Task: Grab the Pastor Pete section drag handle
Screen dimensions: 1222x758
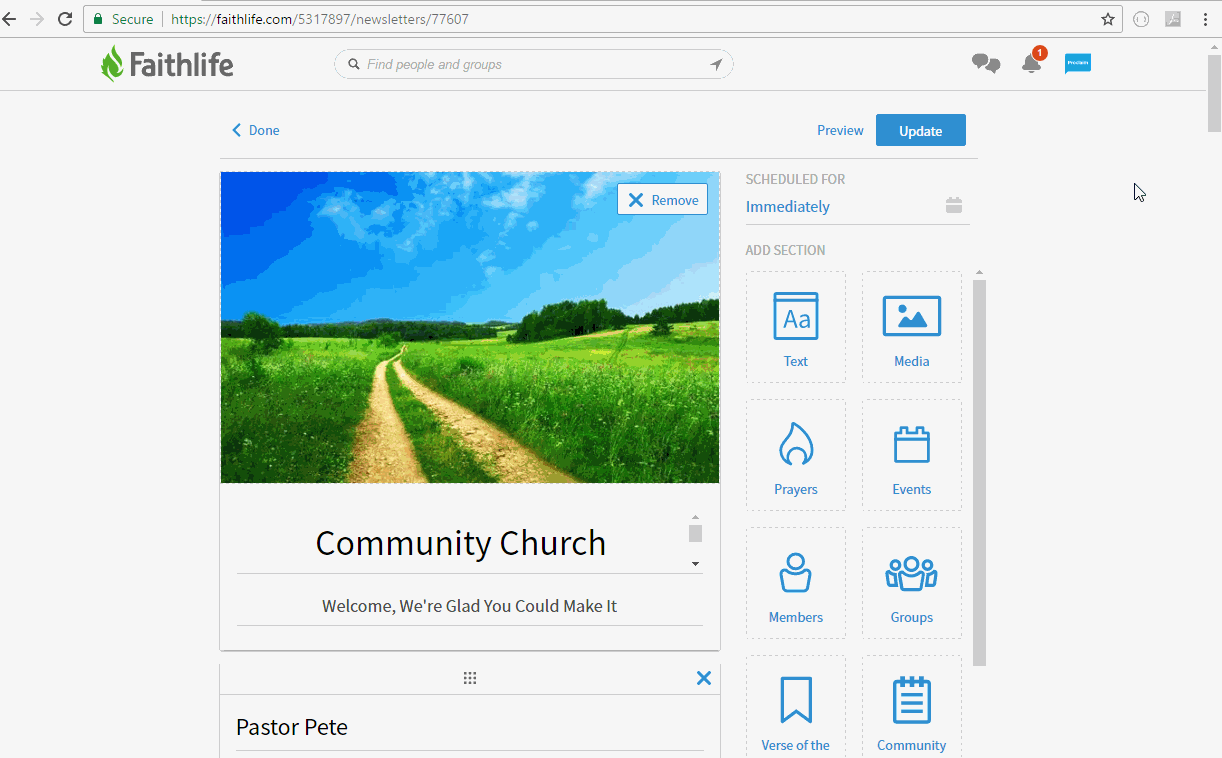Action: pos(470,678)
